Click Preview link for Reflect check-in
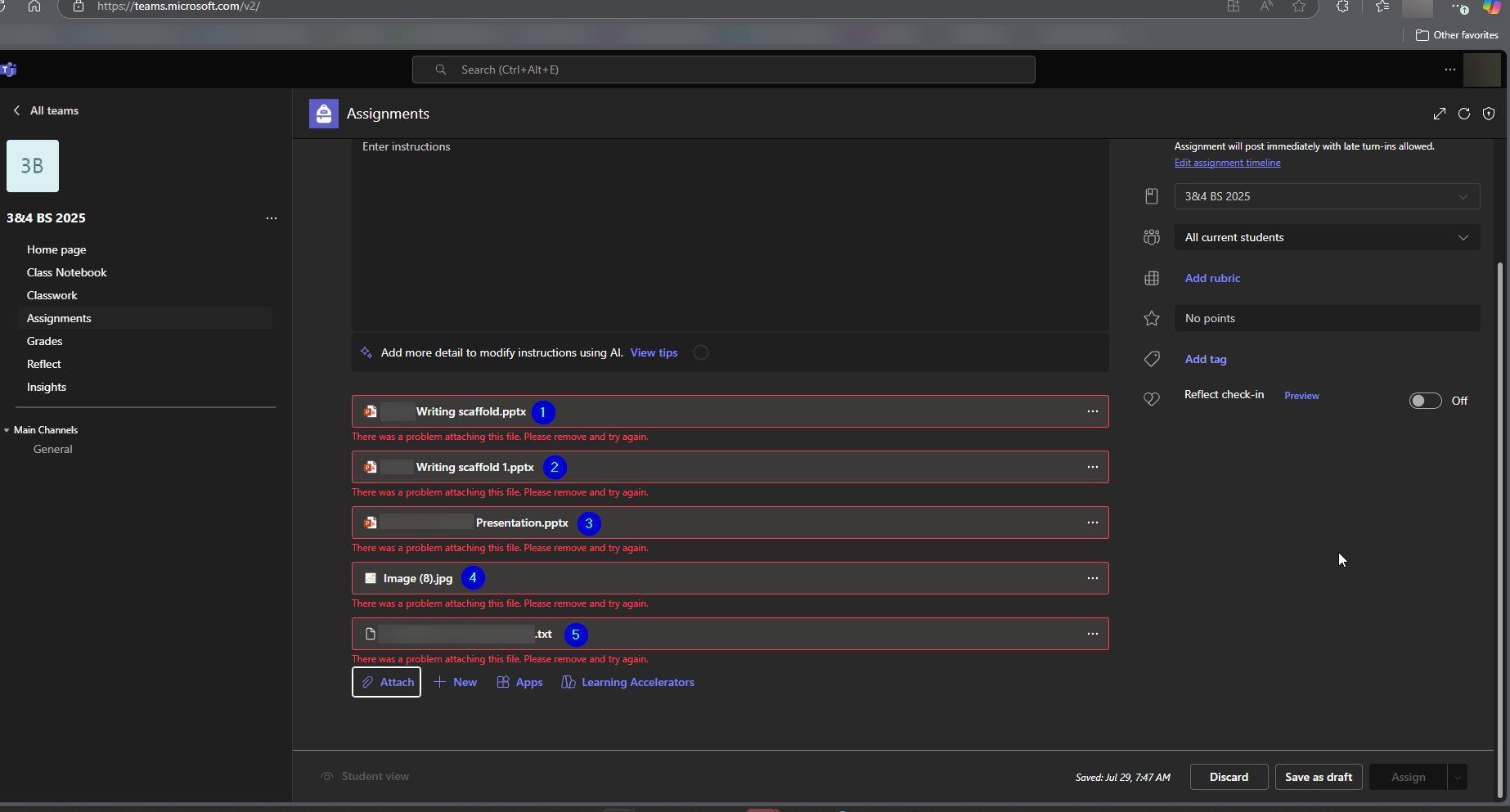The height and width of the screenshot is (812, 1510). coord(1301,396)
